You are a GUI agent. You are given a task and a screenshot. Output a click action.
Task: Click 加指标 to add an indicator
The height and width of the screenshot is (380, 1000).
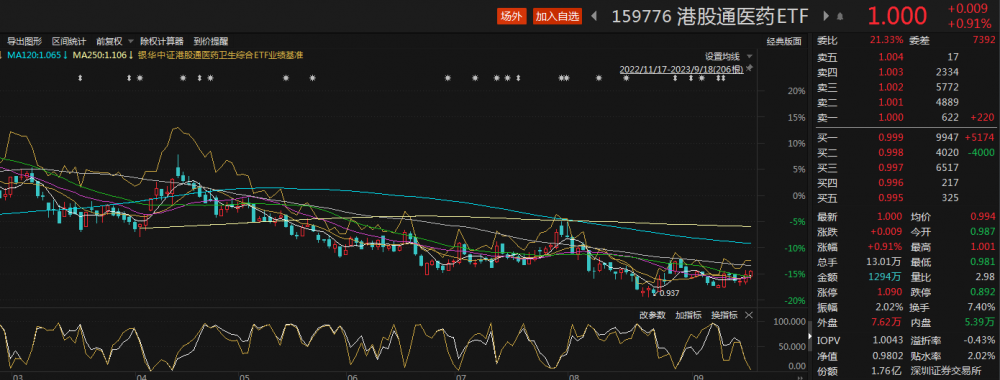[689, 315]
